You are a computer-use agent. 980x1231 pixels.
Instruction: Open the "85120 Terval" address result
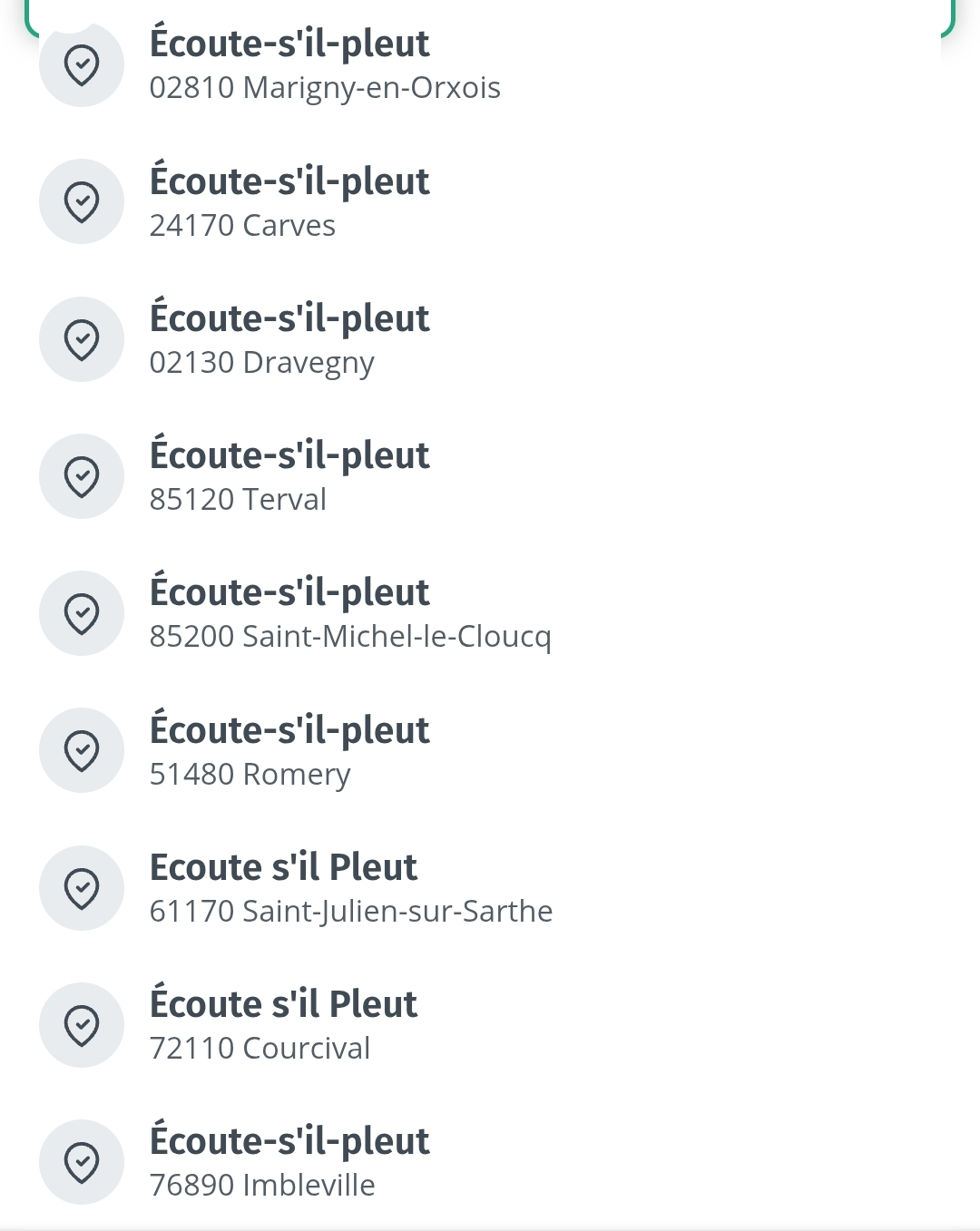pos(238,500)
